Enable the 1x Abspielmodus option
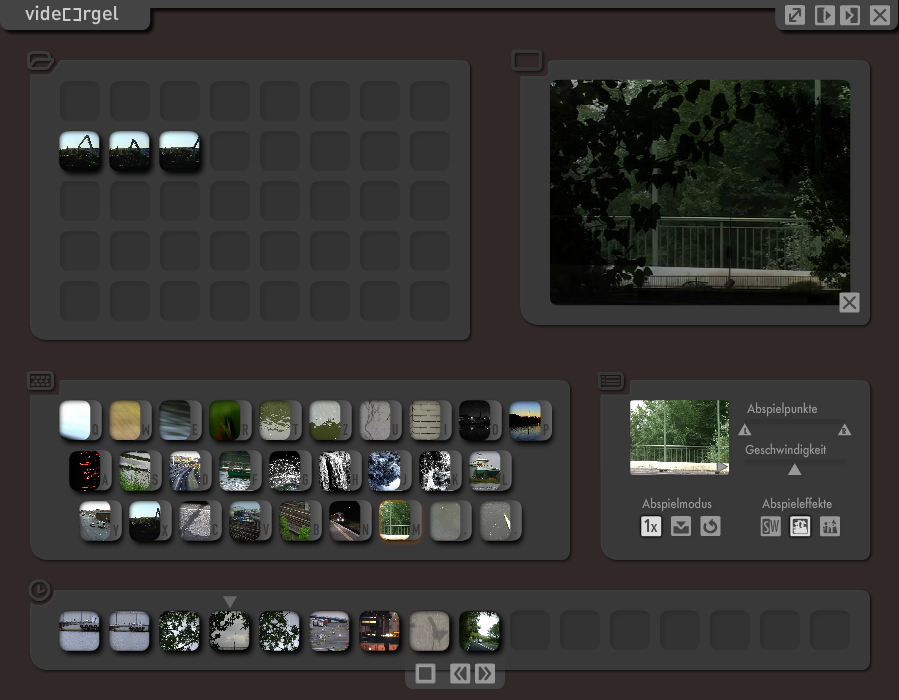This screenshot has width=899, height=700. click(651, 526)
